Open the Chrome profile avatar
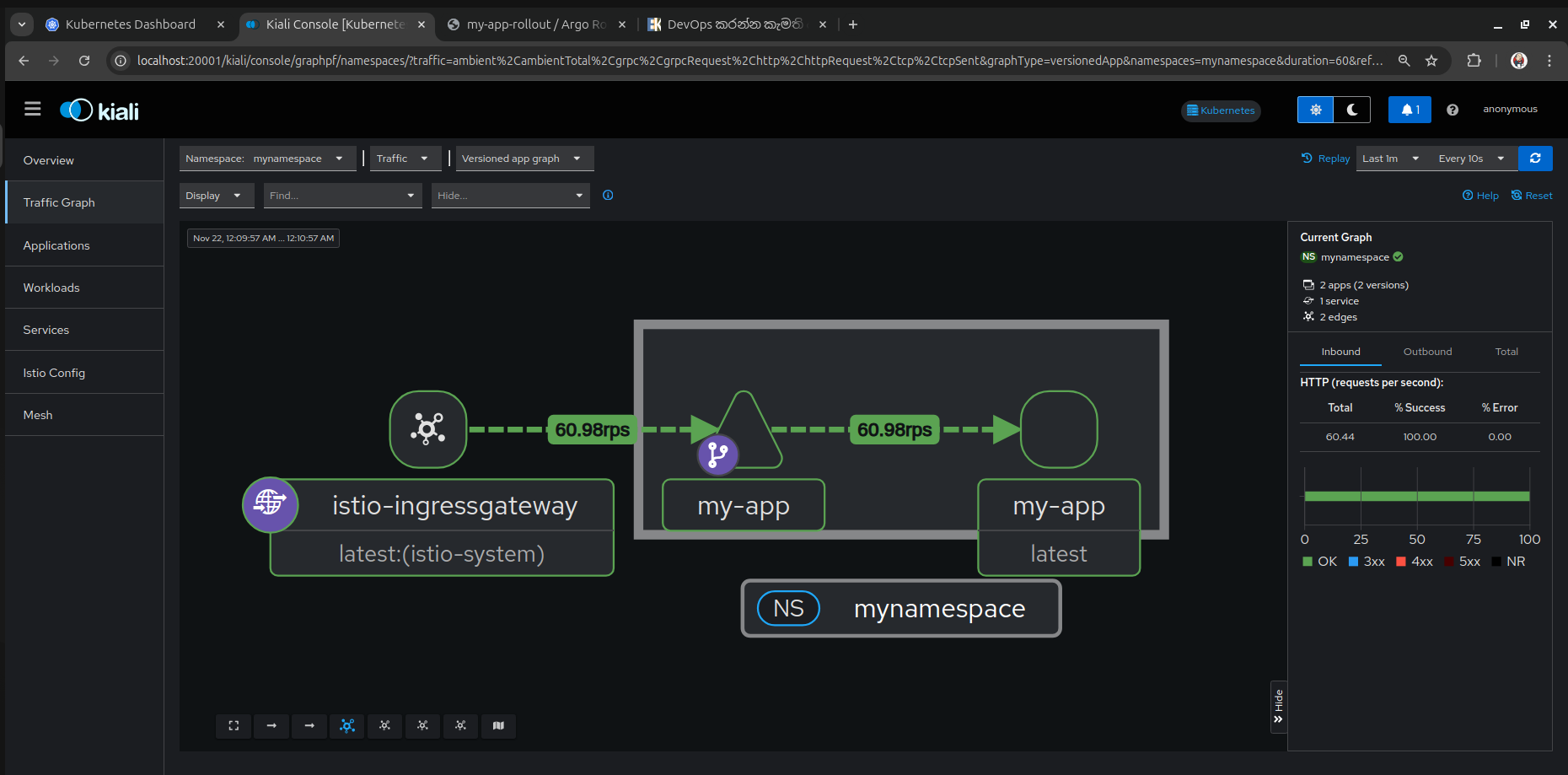1568x775 pixels. pyautogui.click(x=1519, y=61)
